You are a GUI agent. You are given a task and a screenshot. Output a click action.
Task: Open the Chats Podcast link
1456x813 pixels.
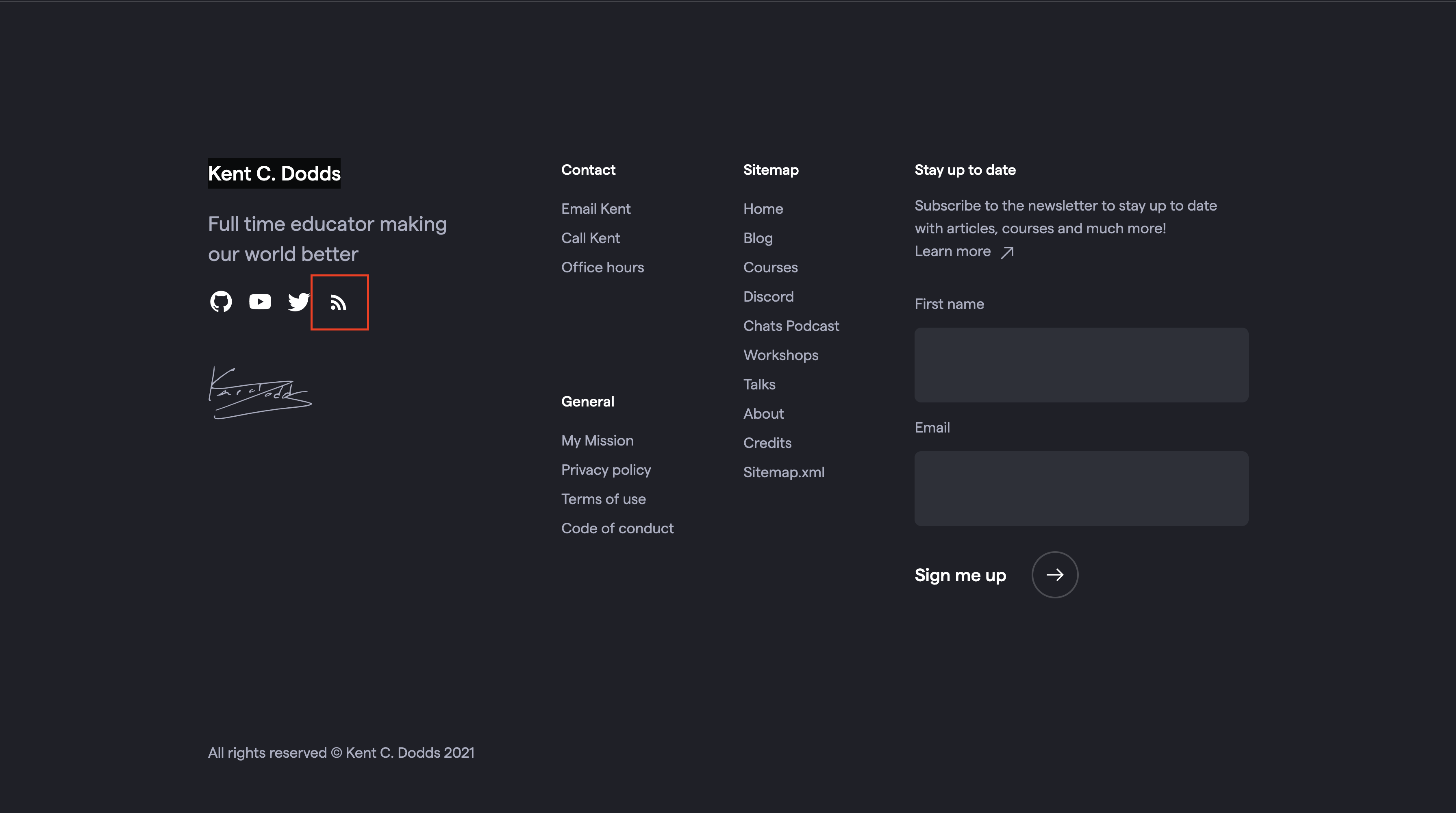(x=791, y=326)
